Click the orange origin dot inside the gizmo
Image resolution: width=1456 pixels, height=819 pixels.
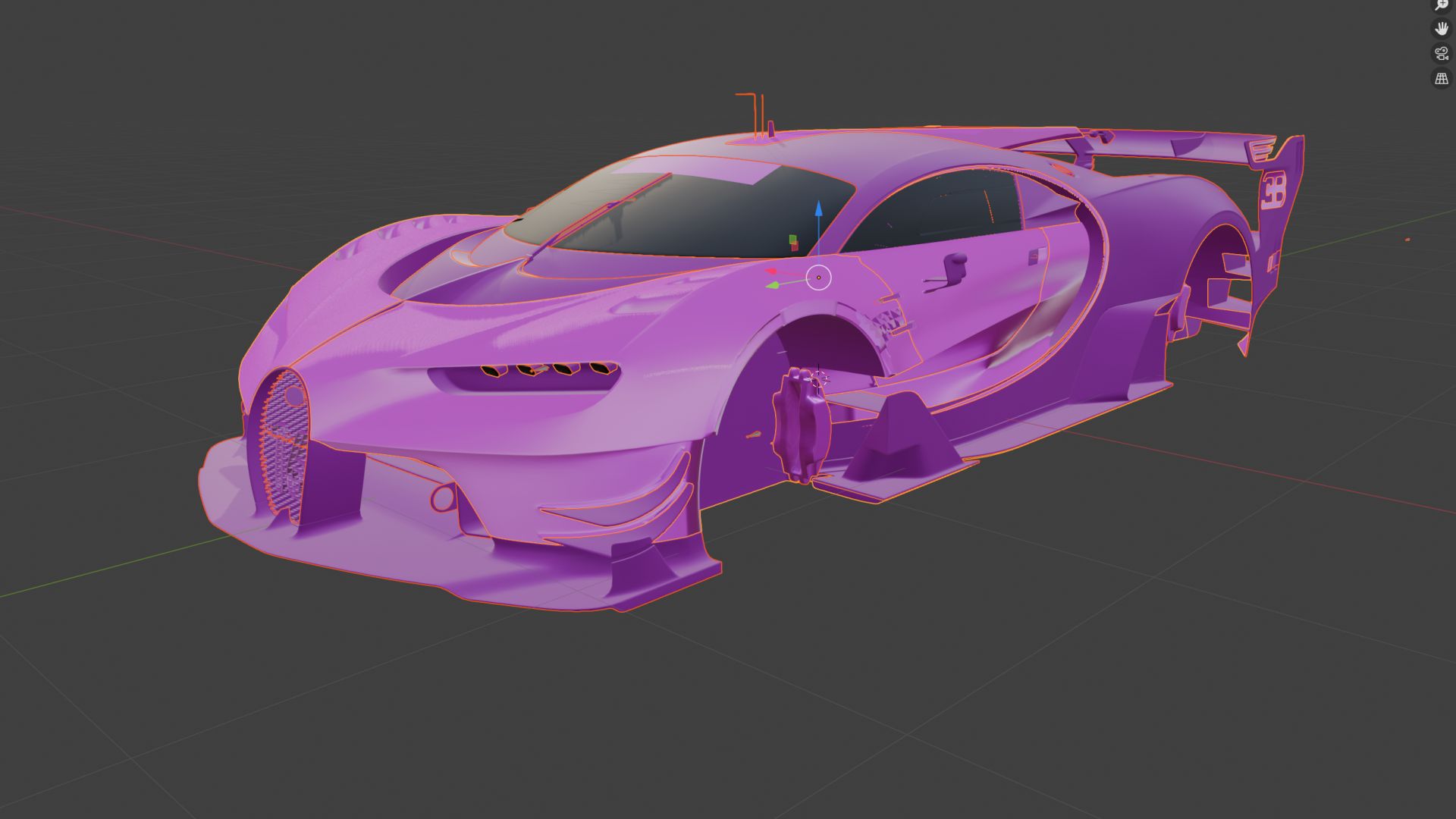819,278
